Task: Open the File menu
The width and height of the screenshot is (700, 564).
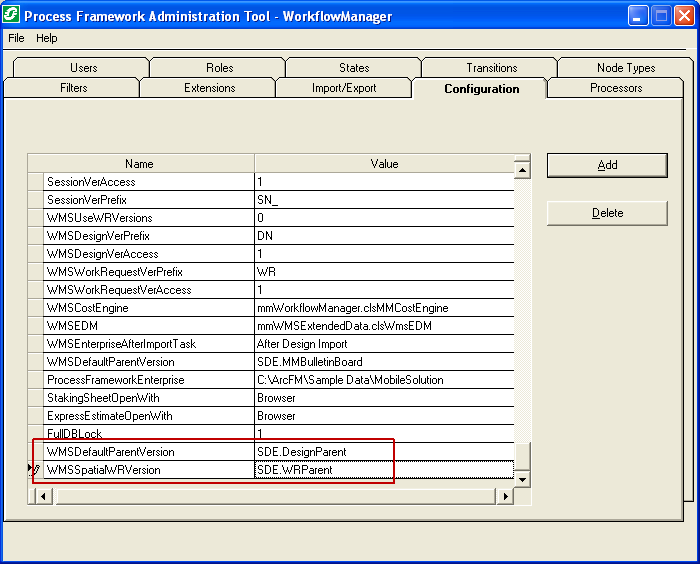Action: [x=16, y=38]
